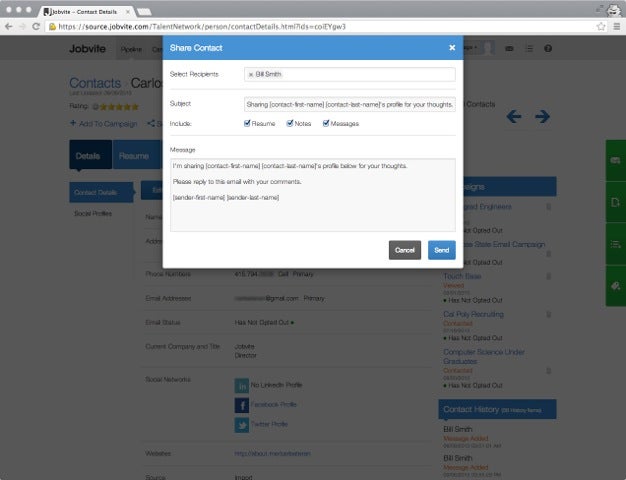The image size is (626, 480).
Task: Click the gmail.com email address
Action: click(x=267, y=298)
